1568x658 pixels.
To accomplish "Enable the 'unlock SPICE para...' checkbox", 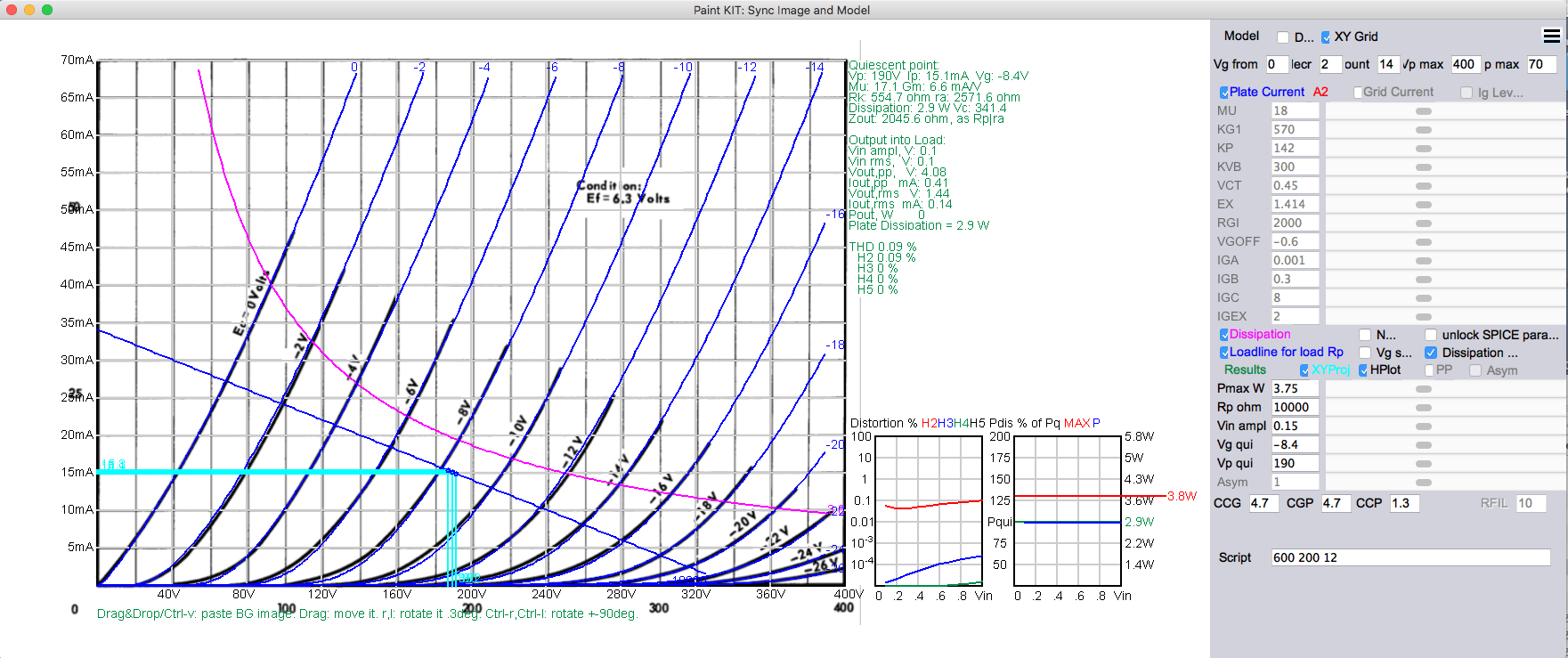I will tap(1431, 335).
